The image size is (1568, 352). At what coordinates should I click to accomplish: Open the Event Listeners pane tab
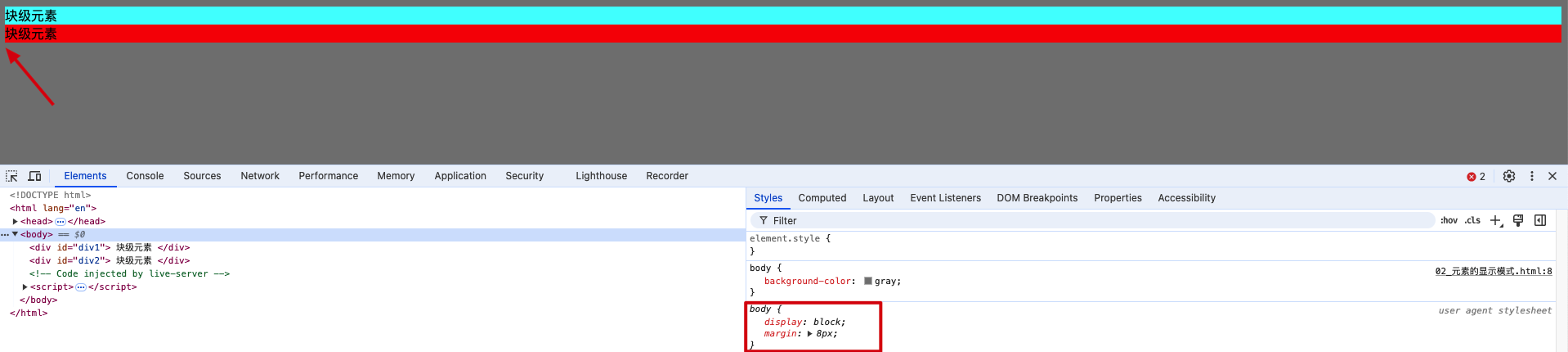point(945,198)
